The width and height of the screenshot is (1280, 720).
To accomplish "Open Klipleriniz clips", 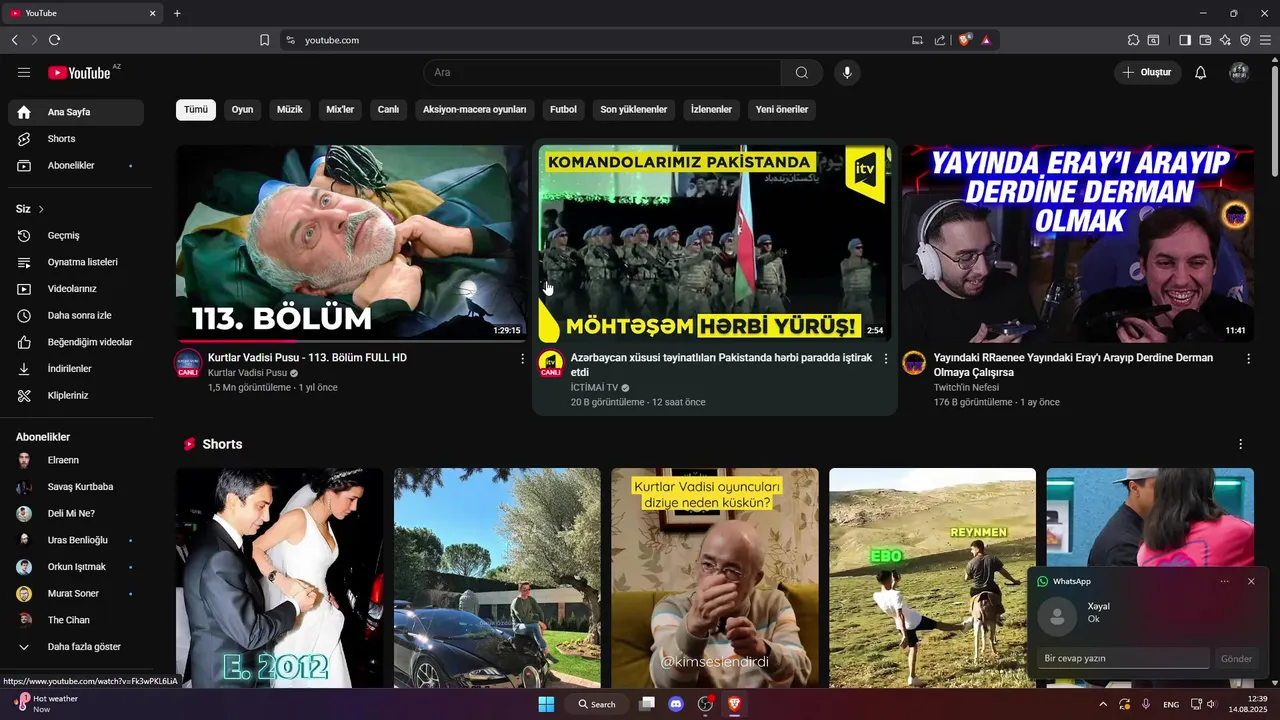I will pyautogui.click(x=76, y=395).
